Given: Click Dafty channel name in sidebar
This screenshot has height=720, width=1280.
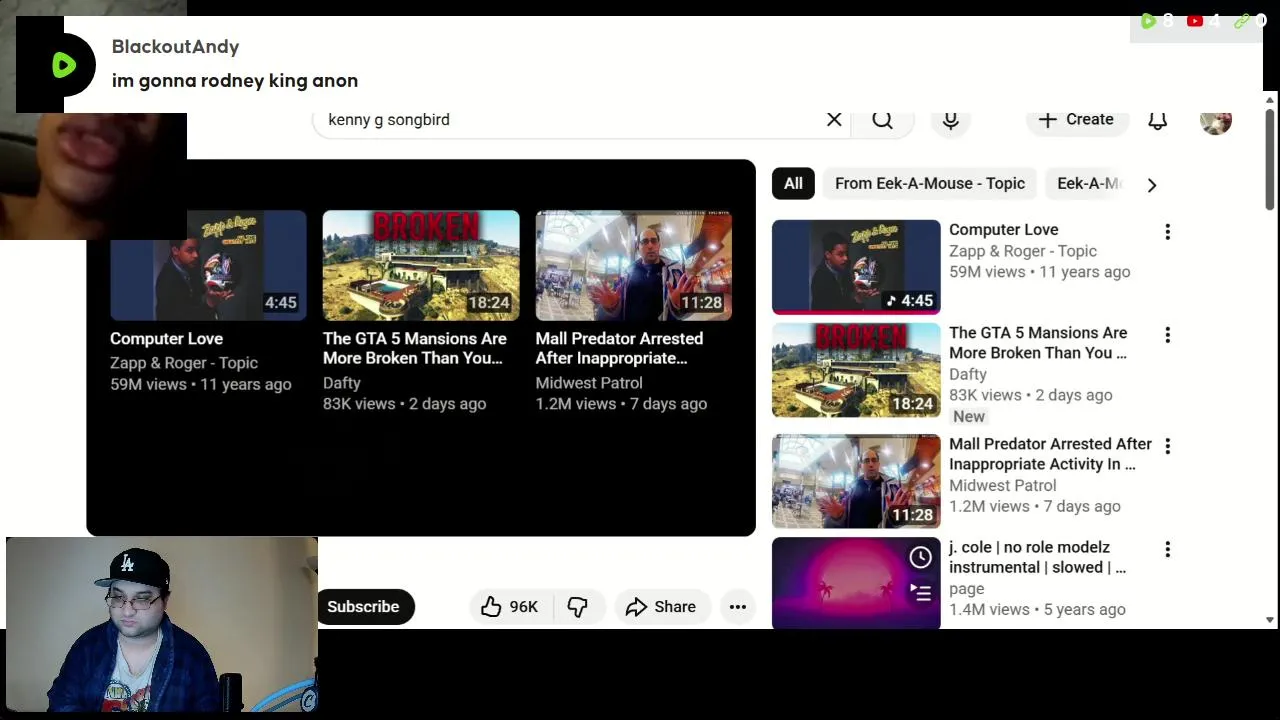Looking at the screenshot, I should coord(968,375).
